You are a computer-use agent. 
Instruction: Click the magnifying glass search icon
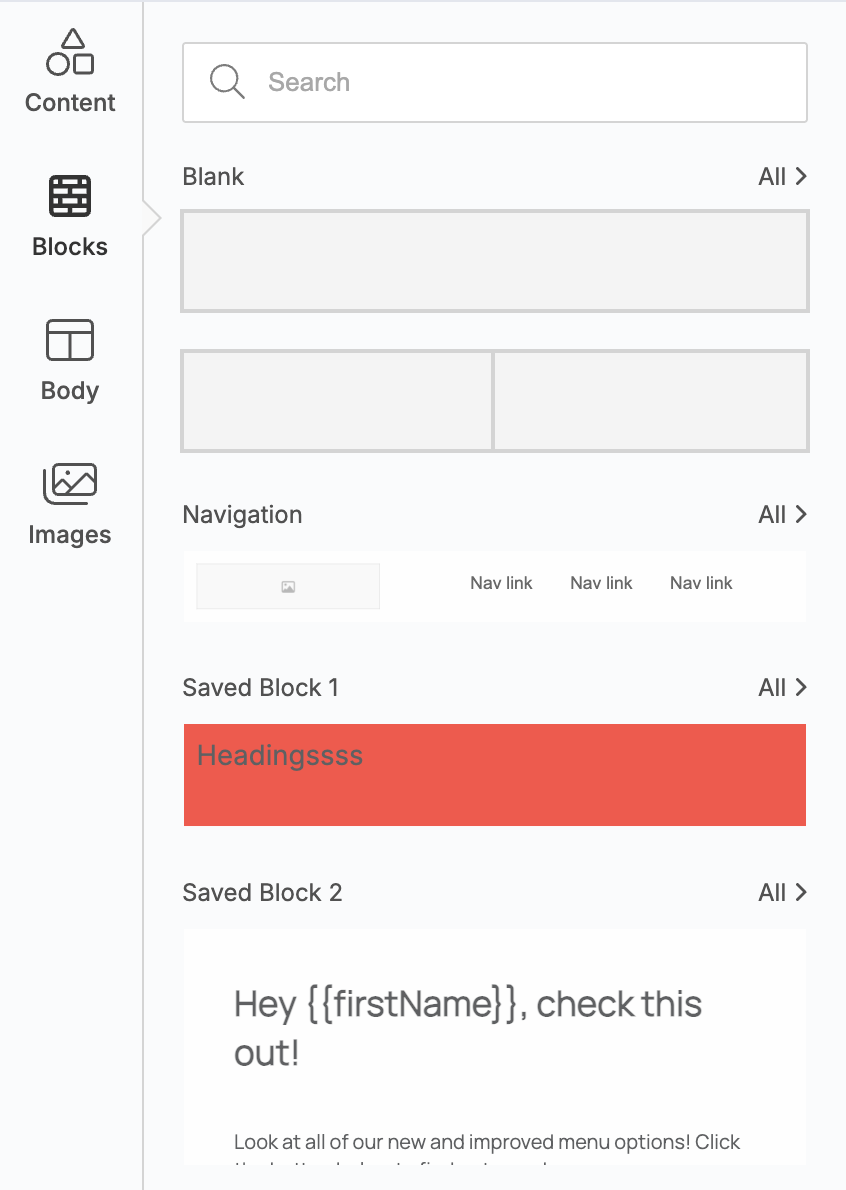pos(227,82)
